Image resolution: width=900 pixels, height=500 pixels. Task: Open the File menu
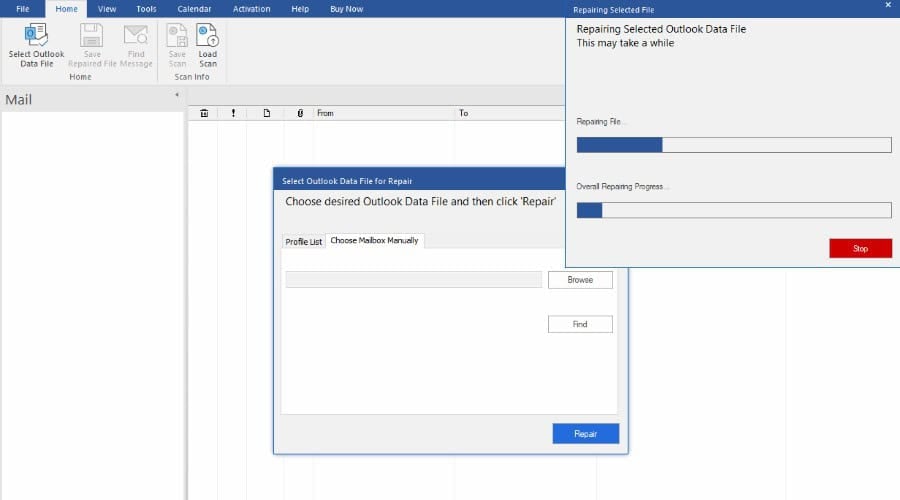point(22,9)
